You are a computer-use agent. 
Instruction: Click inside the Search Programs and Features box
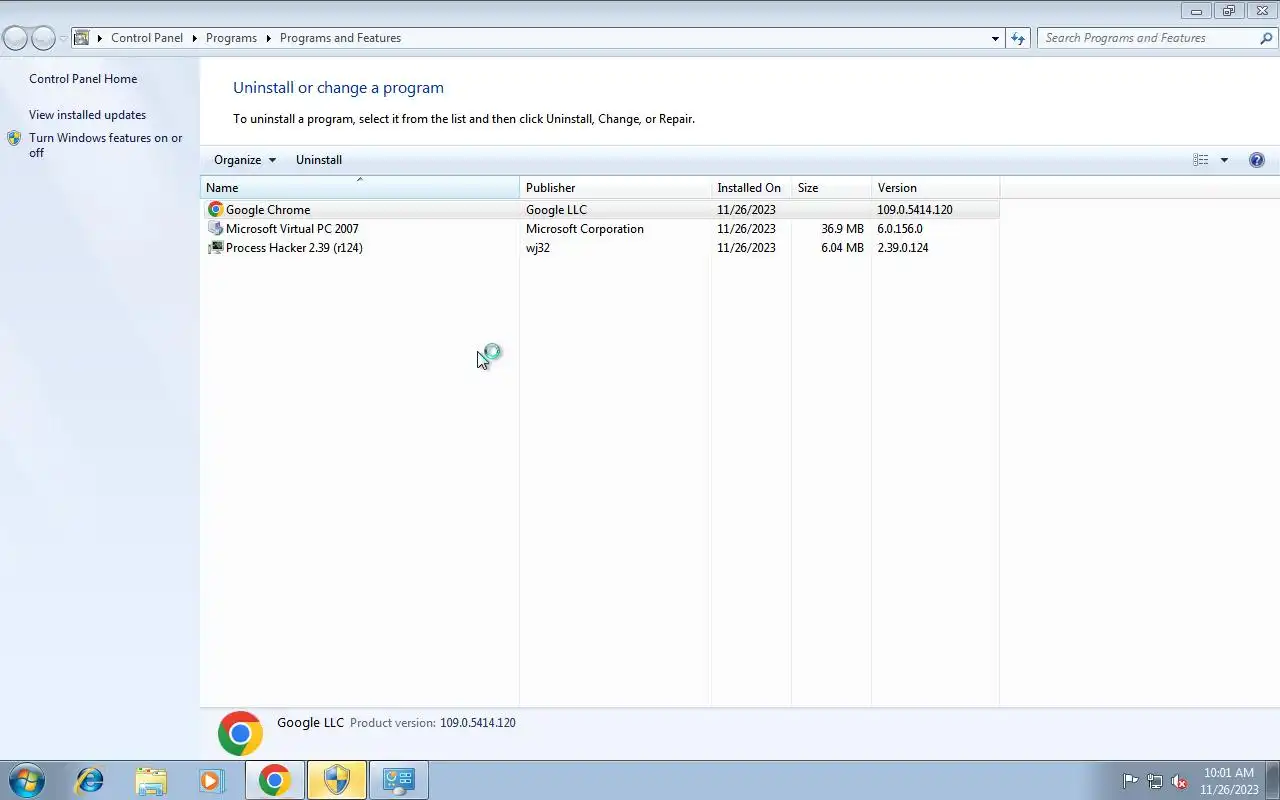tap(1148, 38)
